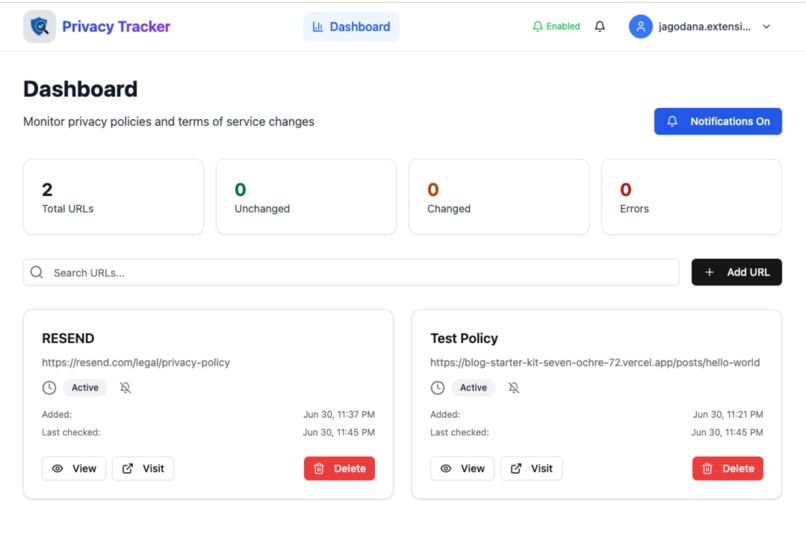Click RESEND last checked Jun 30, 11:45 PM
The height and width of the screenshot is (537, 806).
pyautogui.click(x=339, y=432)
